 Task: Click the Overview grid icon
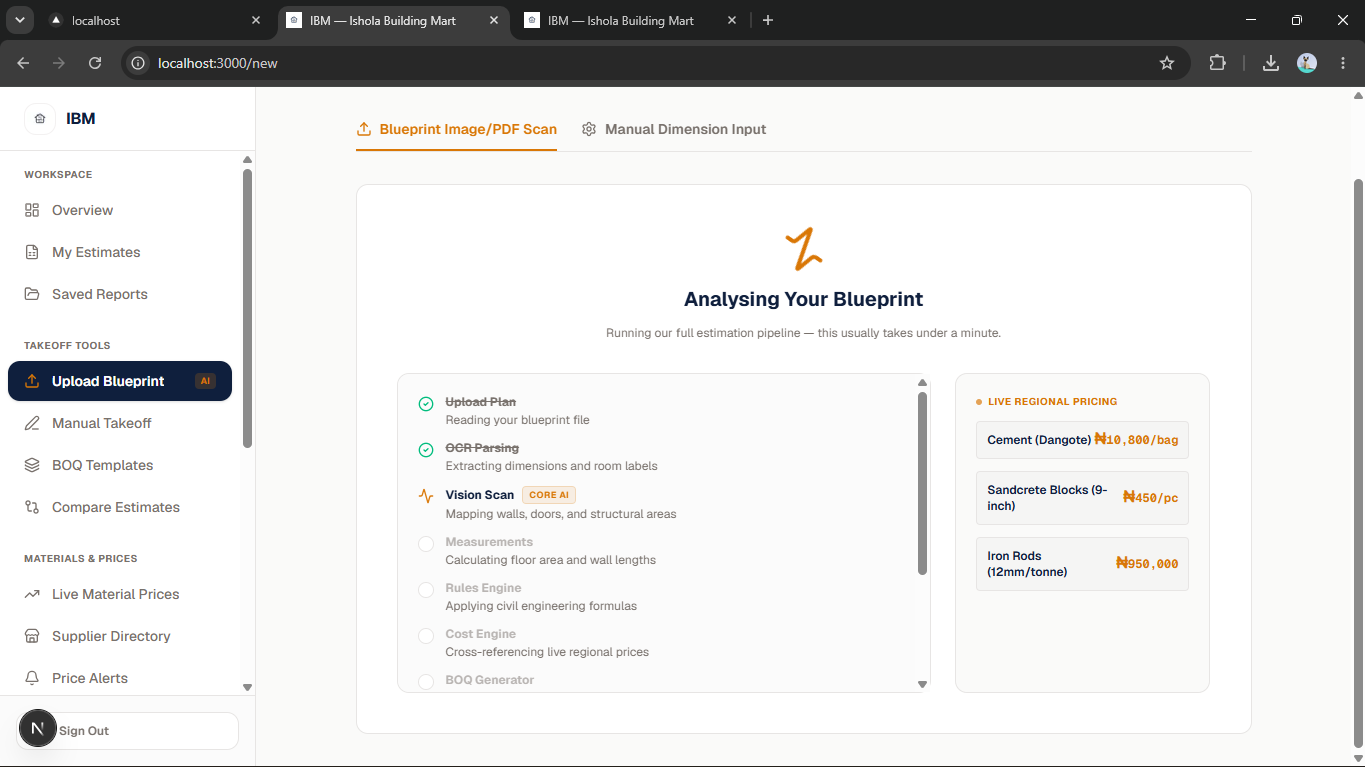32,210
